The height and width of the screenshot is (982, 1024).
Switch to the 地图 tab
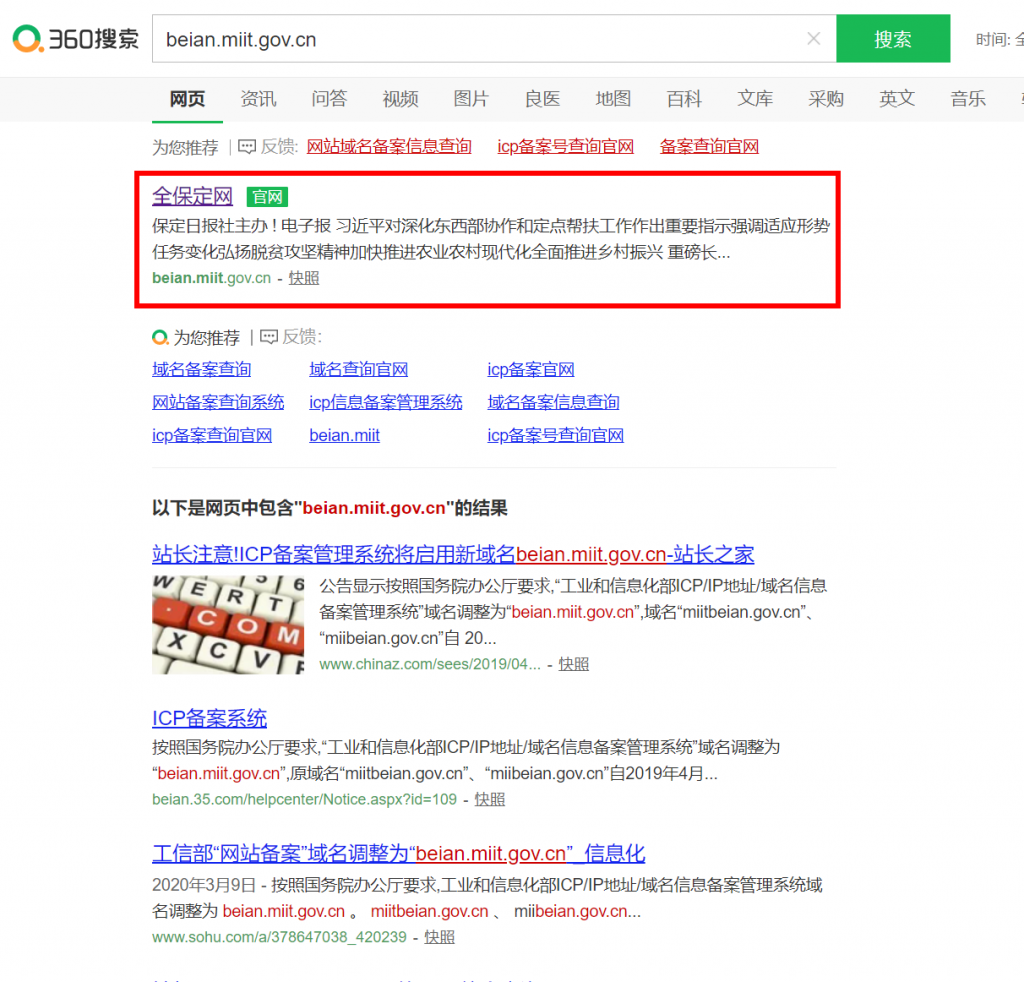(x=613, y=99)
